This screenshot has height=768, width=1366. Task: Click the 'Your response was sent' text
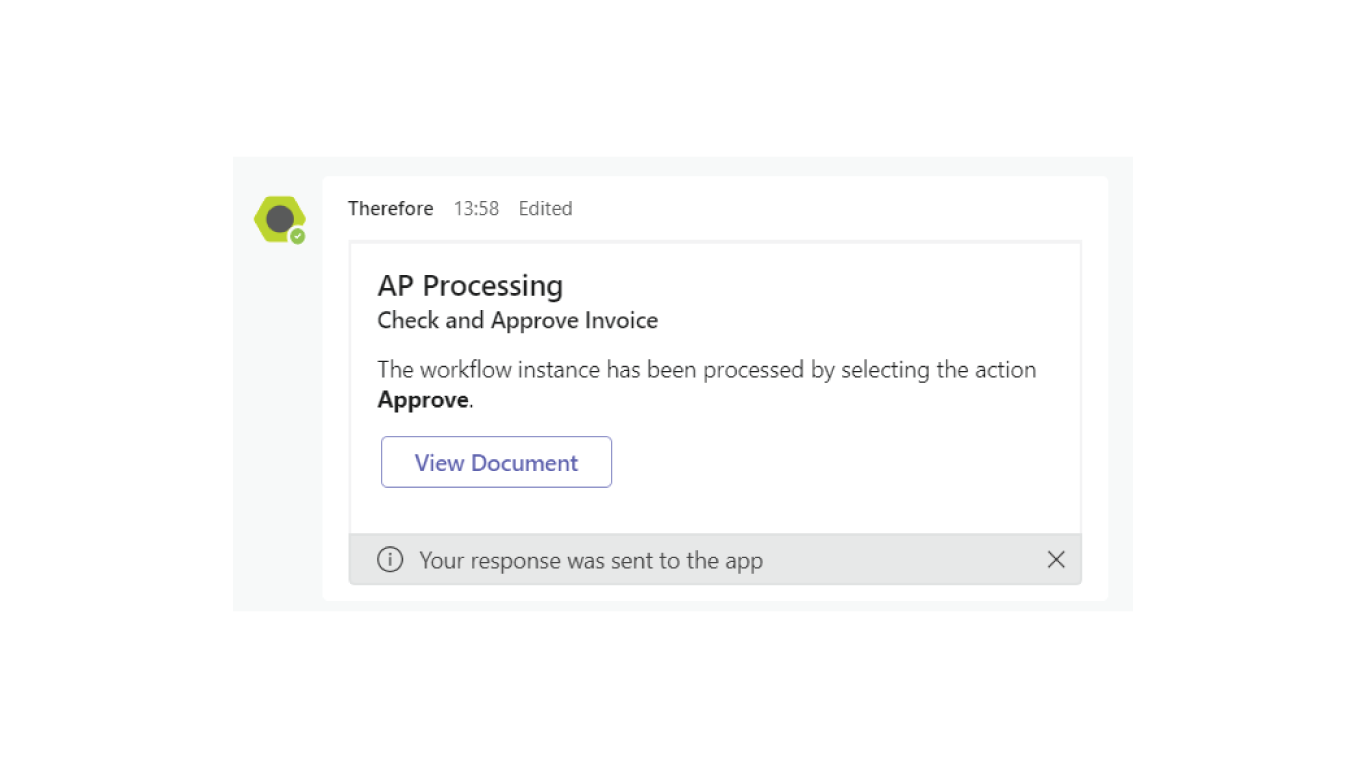pos(590,561)
